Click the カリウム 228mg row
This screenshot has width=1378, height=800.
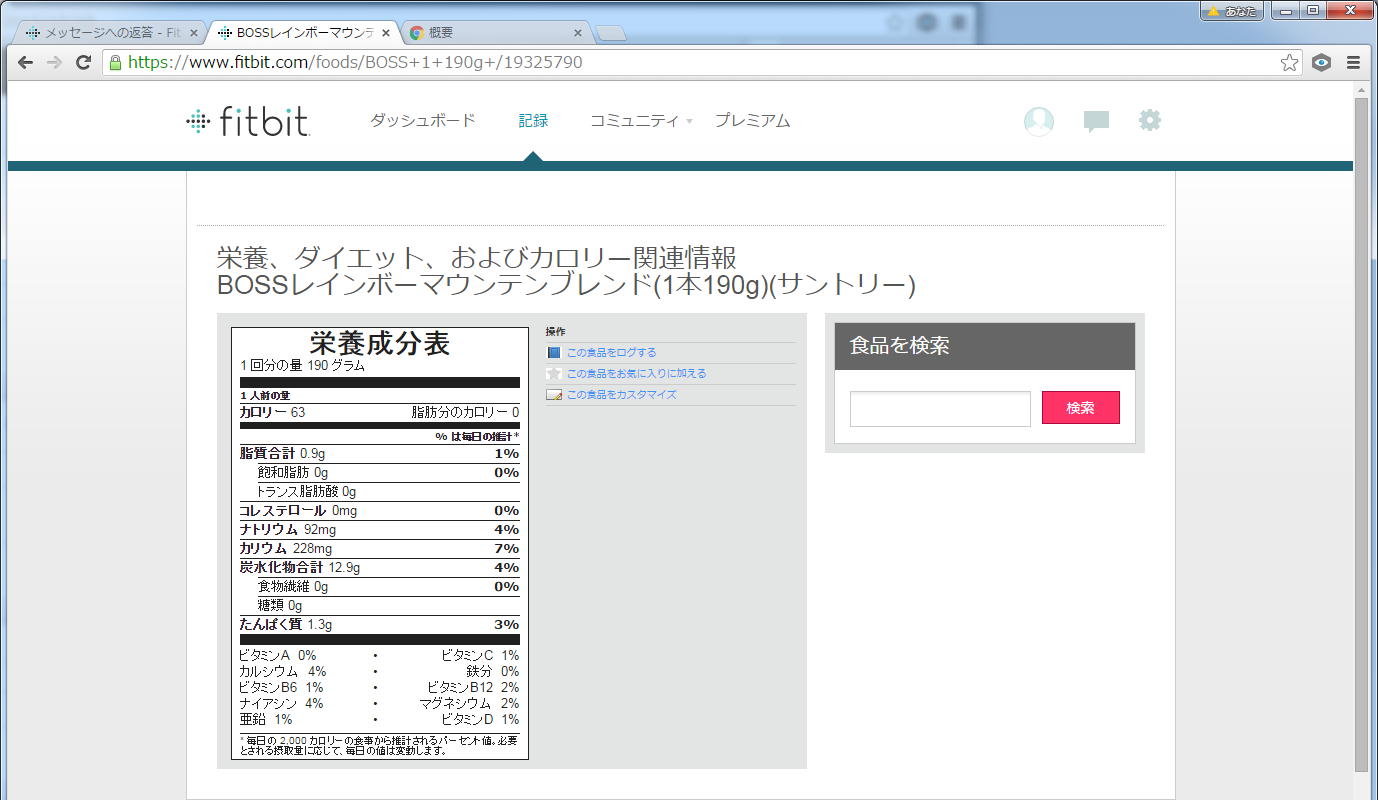tap(379, 548)
